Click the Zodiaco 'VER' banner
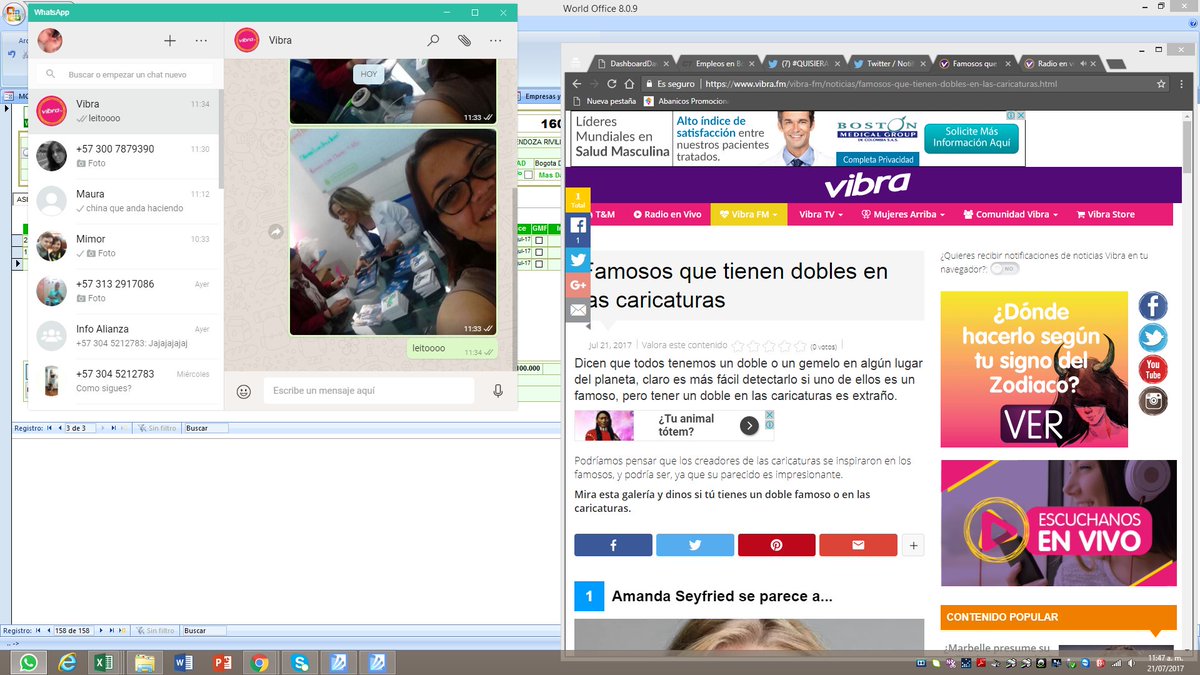Viewport: 1200px width, 675px height. (1034, 369)
